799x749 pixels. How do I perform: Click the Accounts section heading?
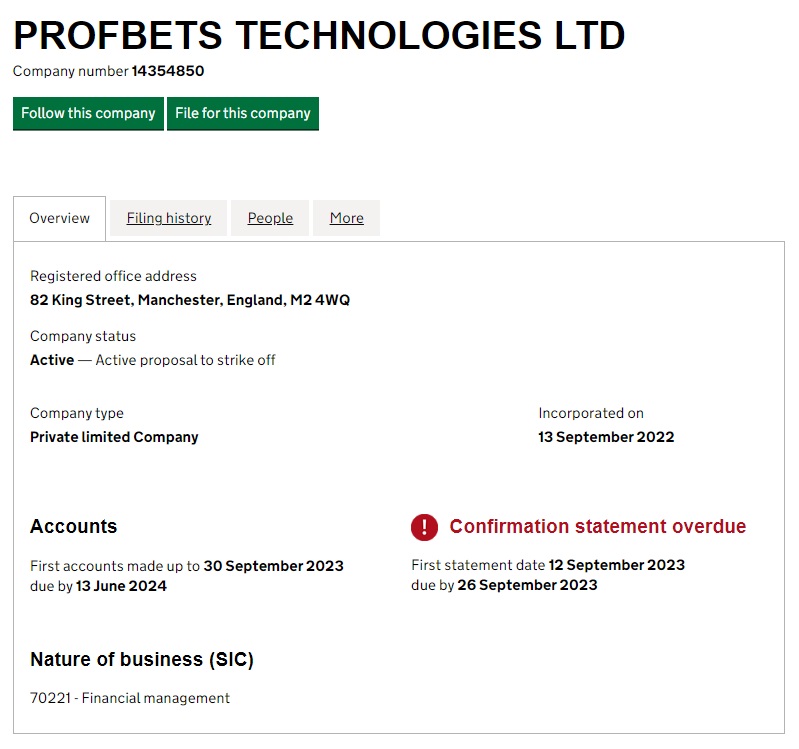[x=73, y=527]
